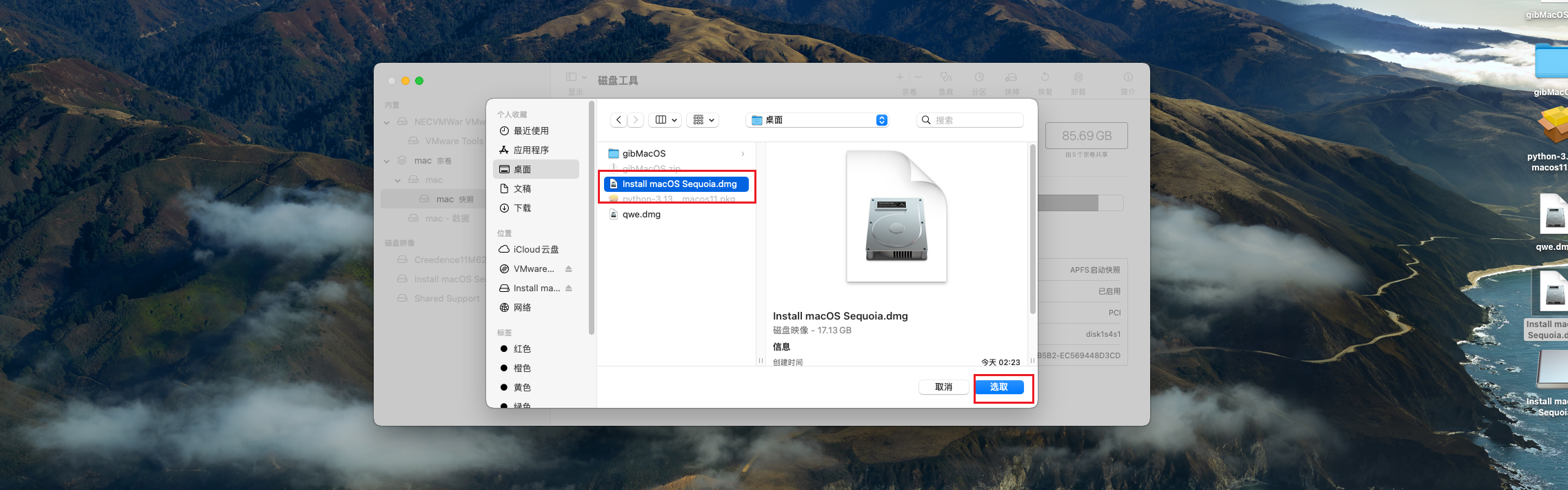Open iCloud云盘 in the dialog sidebar
The image size is (1568, 490).
[x=536, y=249]
